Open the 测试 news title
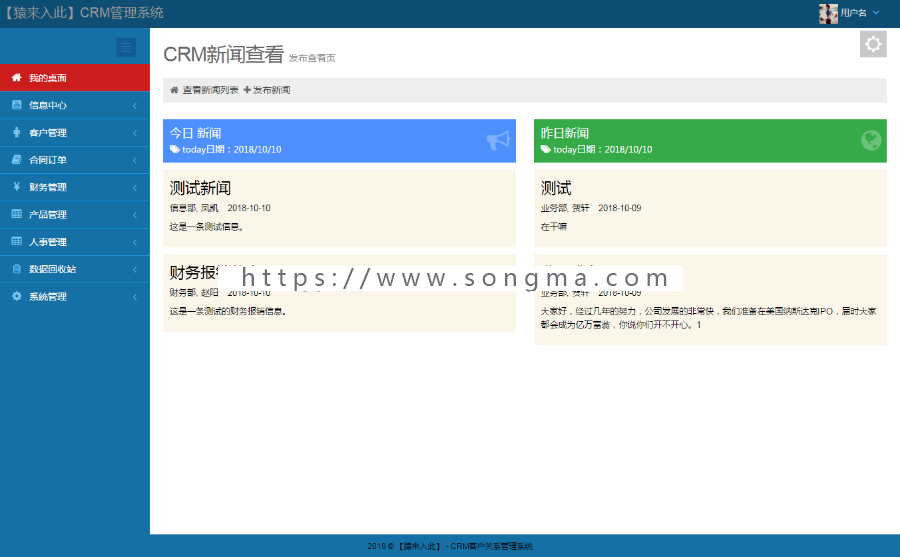Screen dimensions: 900x557 pyautogui.click(x=556, y=188)
